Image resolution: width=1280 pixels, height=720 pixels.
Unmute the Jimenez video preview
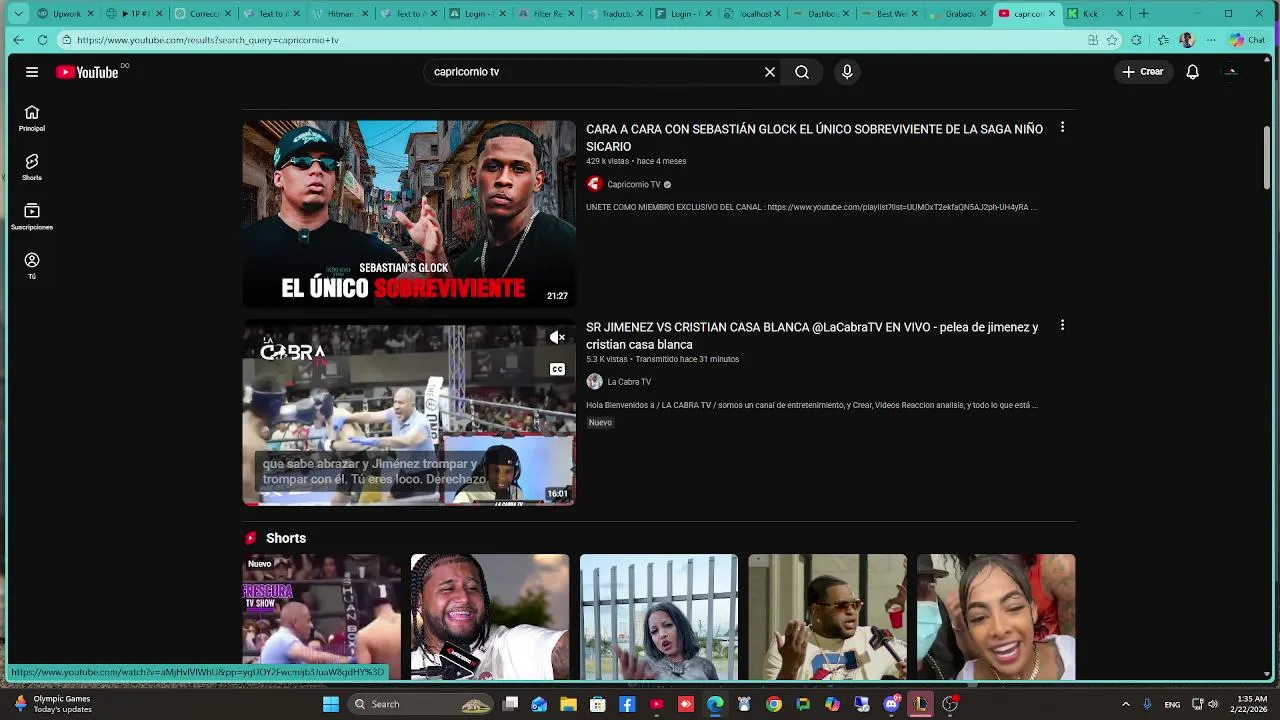557,338
